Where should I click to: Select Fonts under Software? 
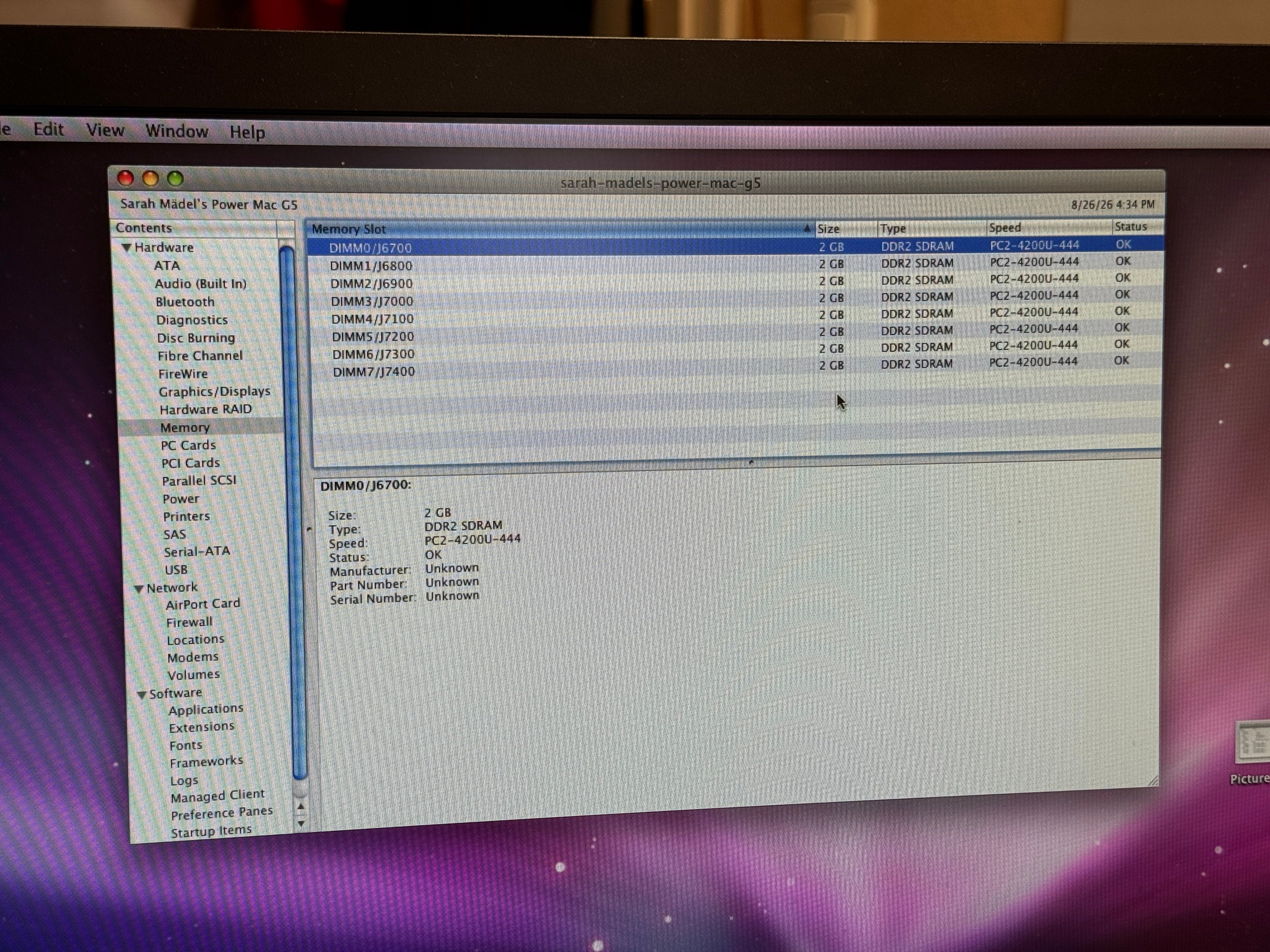(x=186, y=745)
